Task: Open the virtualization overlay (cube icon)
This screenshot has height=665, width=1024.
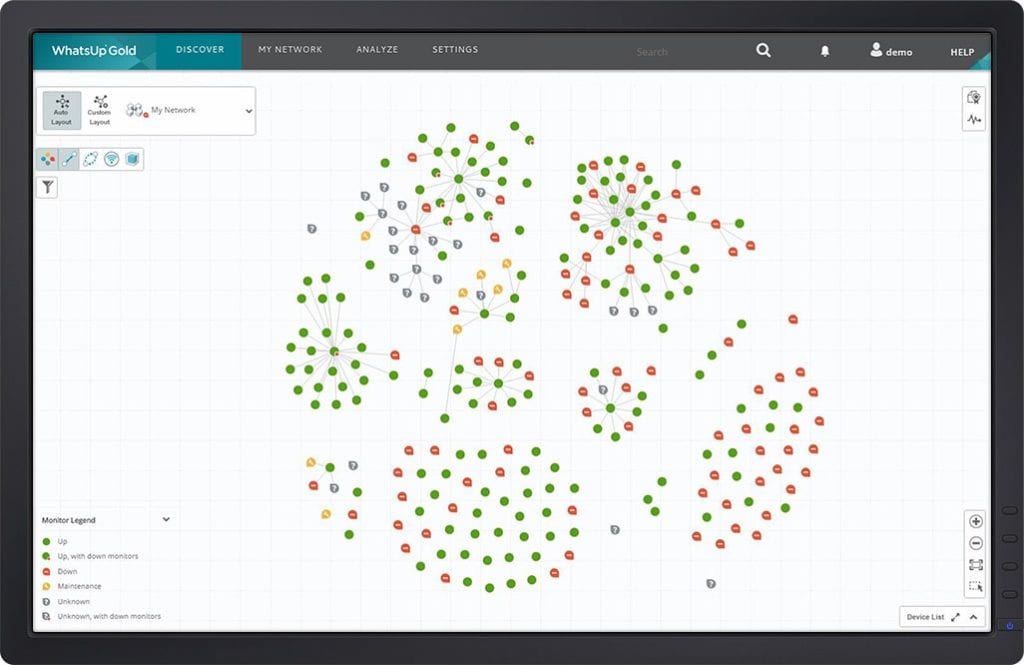Action: point(133,158)
